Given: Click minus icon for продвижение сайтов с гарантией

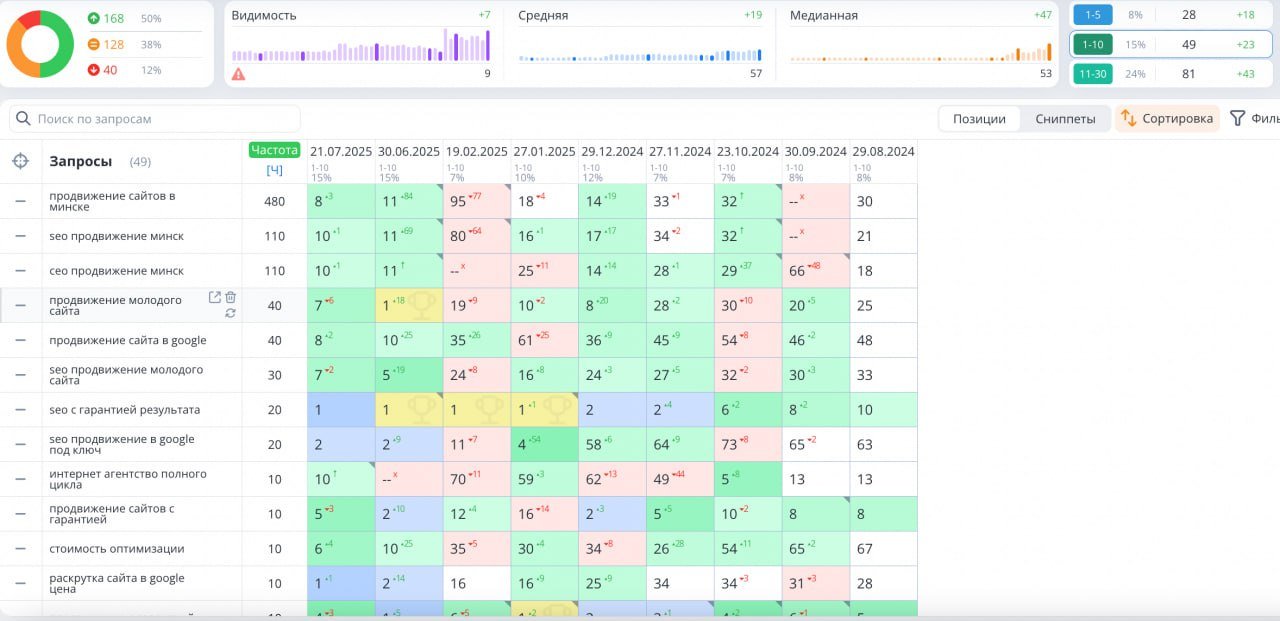Looking at the screenshot, I should pyautogui.click(x=20, y=514).
